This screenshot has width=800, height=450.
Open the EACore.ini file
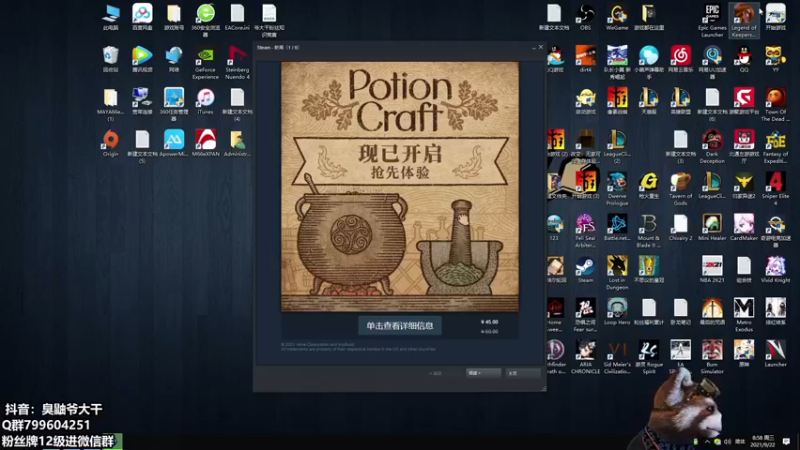point(237,17)
